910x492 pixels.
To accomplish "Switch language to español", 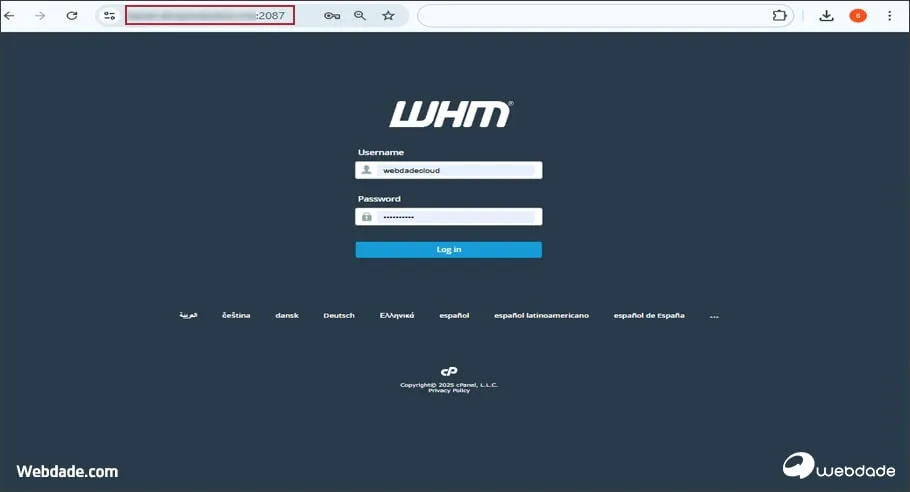I will click(x=454, y=315).
